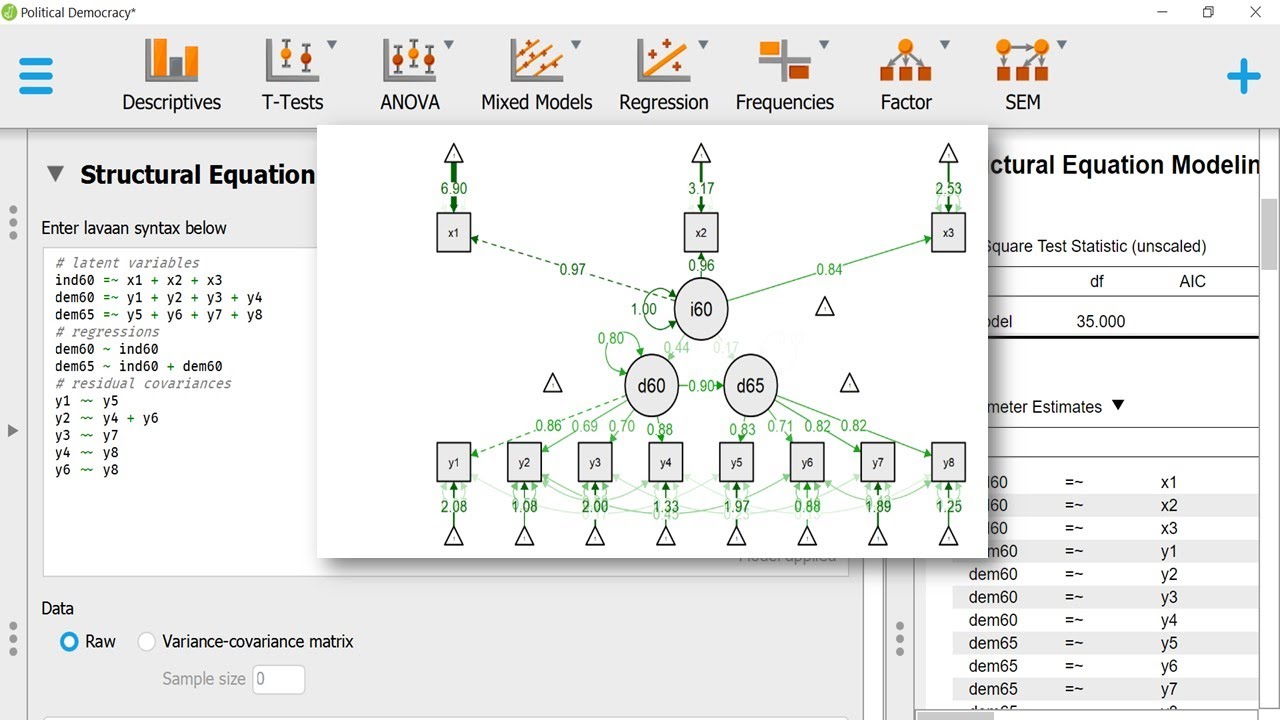
Task: Open the Mixed Models module
Action: (x=536, y=75)
